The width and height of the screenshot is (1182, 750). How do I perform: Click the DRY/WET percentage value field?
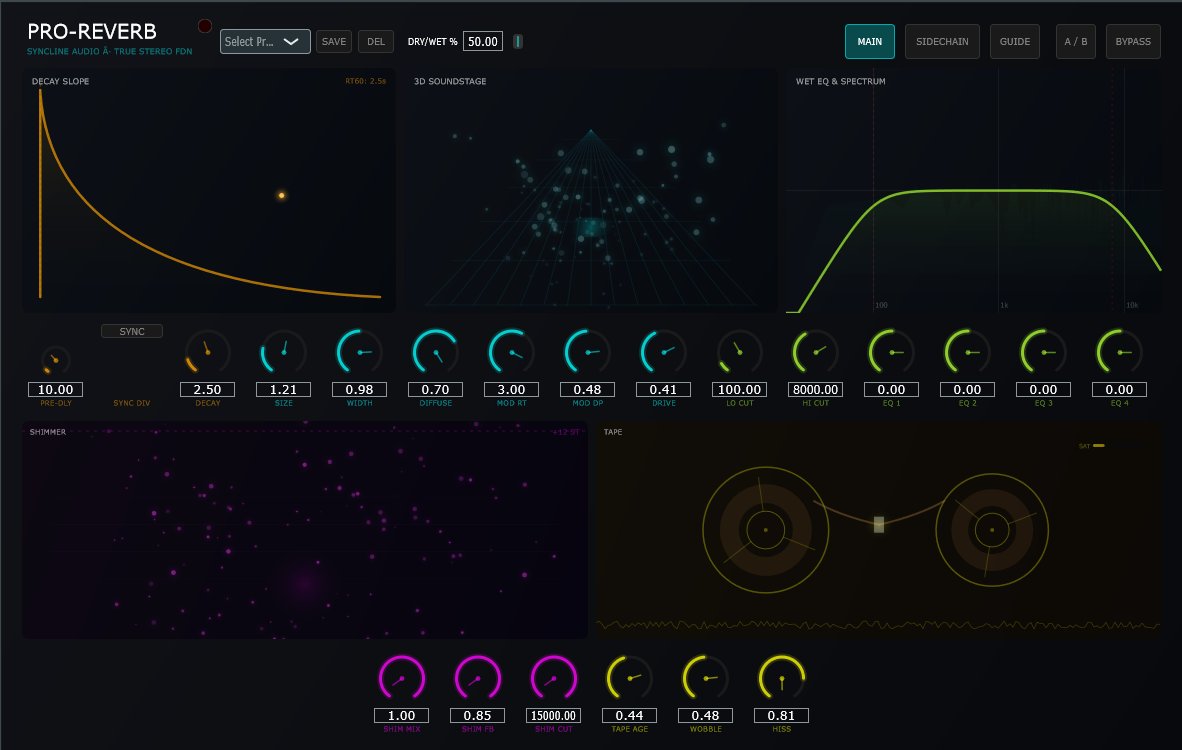point(483,41)
